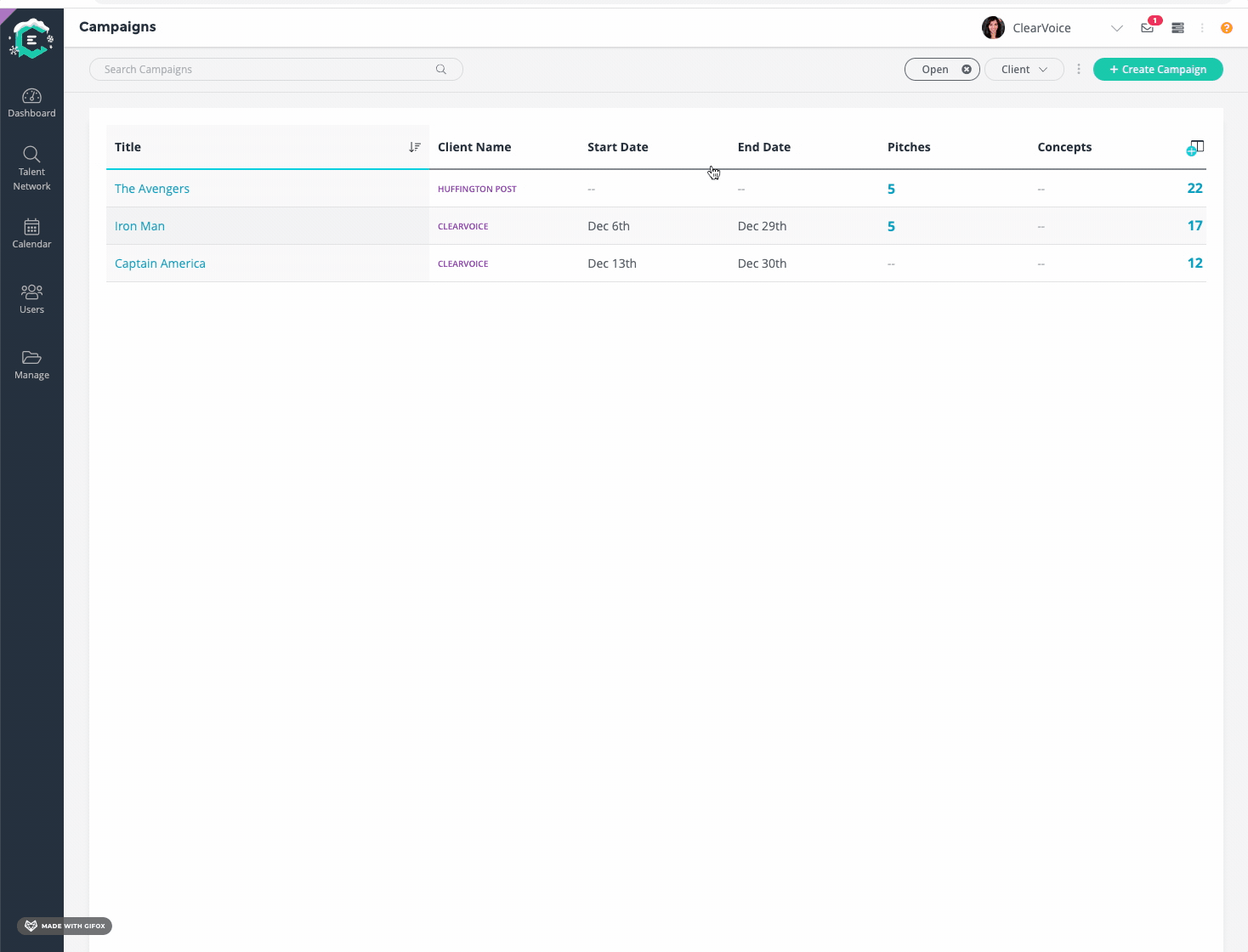1248x952 pixels.
Task: Sort by Start Date column header
Action: point(618,147)
